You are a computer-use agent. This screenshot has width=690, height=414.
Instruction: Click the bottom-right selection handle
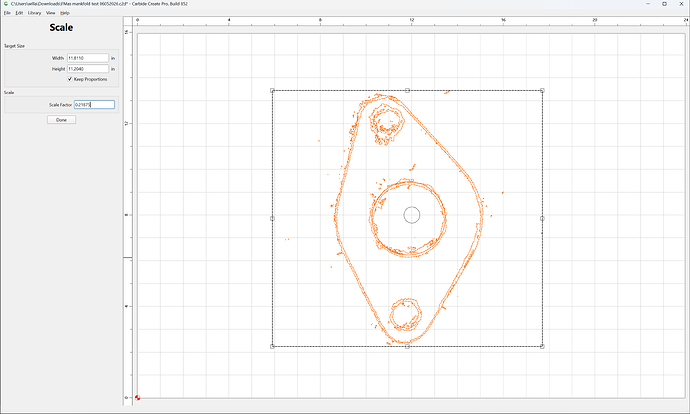point(542,346)
